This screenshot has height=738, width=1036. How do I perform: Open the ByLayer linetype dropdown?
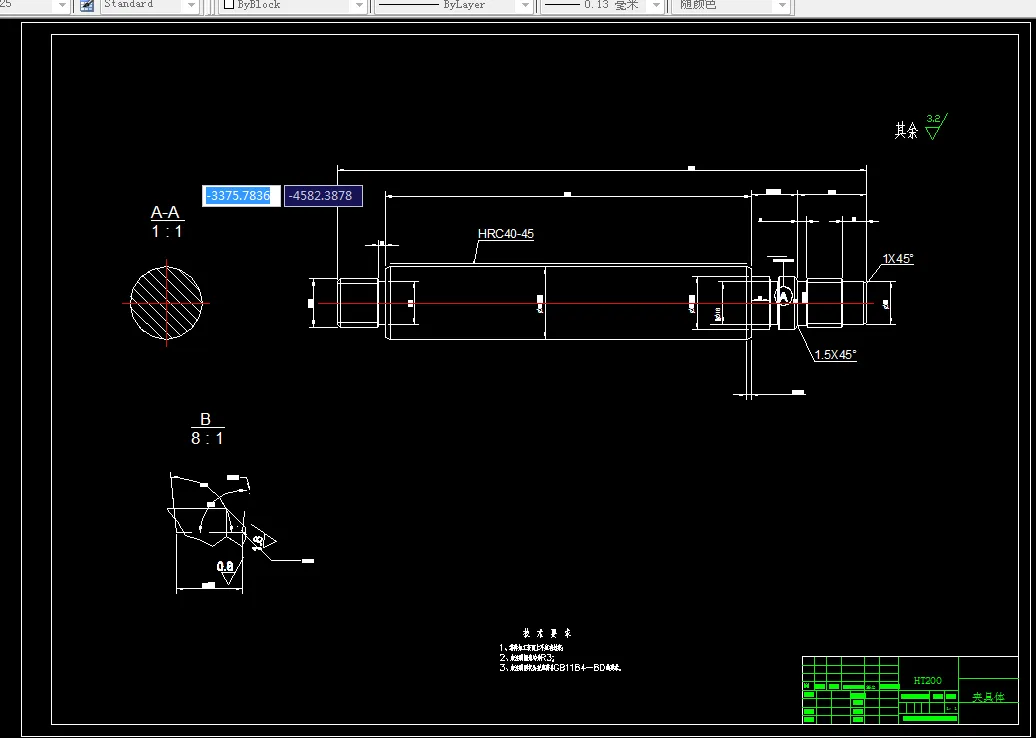click(x=453, y=5)
